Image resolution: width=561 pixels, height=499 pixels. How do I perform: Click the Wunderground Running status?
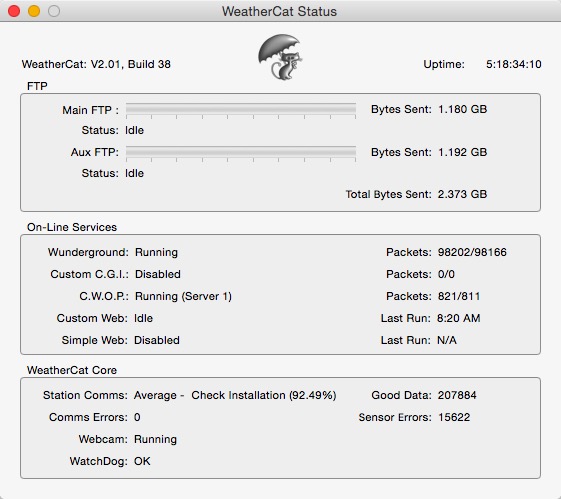[x=156, y=253]
